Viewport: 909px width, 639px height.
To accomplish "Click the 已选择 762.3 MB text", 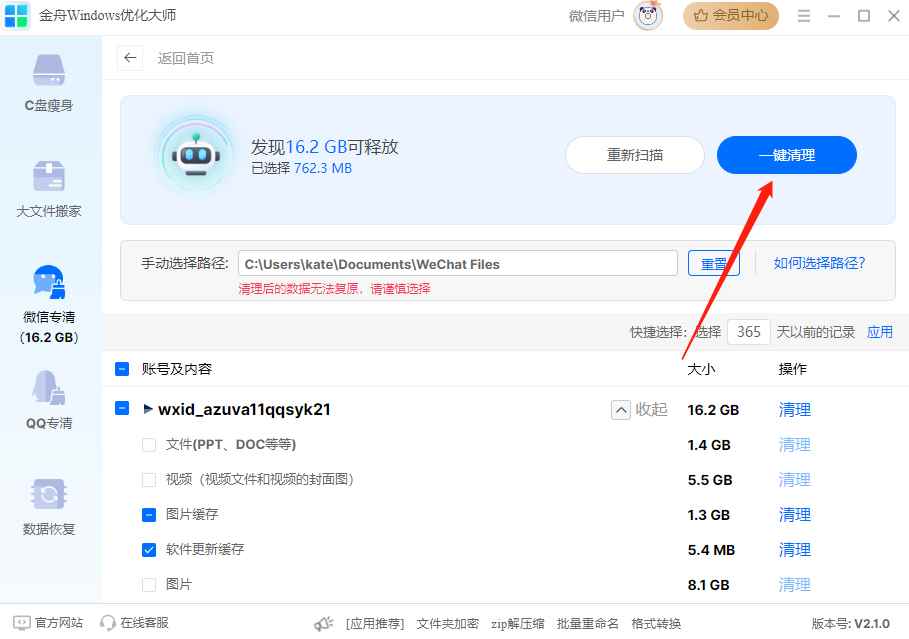I will point(301,168).
